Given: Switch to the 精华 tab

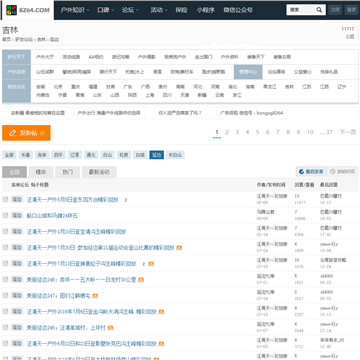Looking at the screenshot, I should pos(40,172).
